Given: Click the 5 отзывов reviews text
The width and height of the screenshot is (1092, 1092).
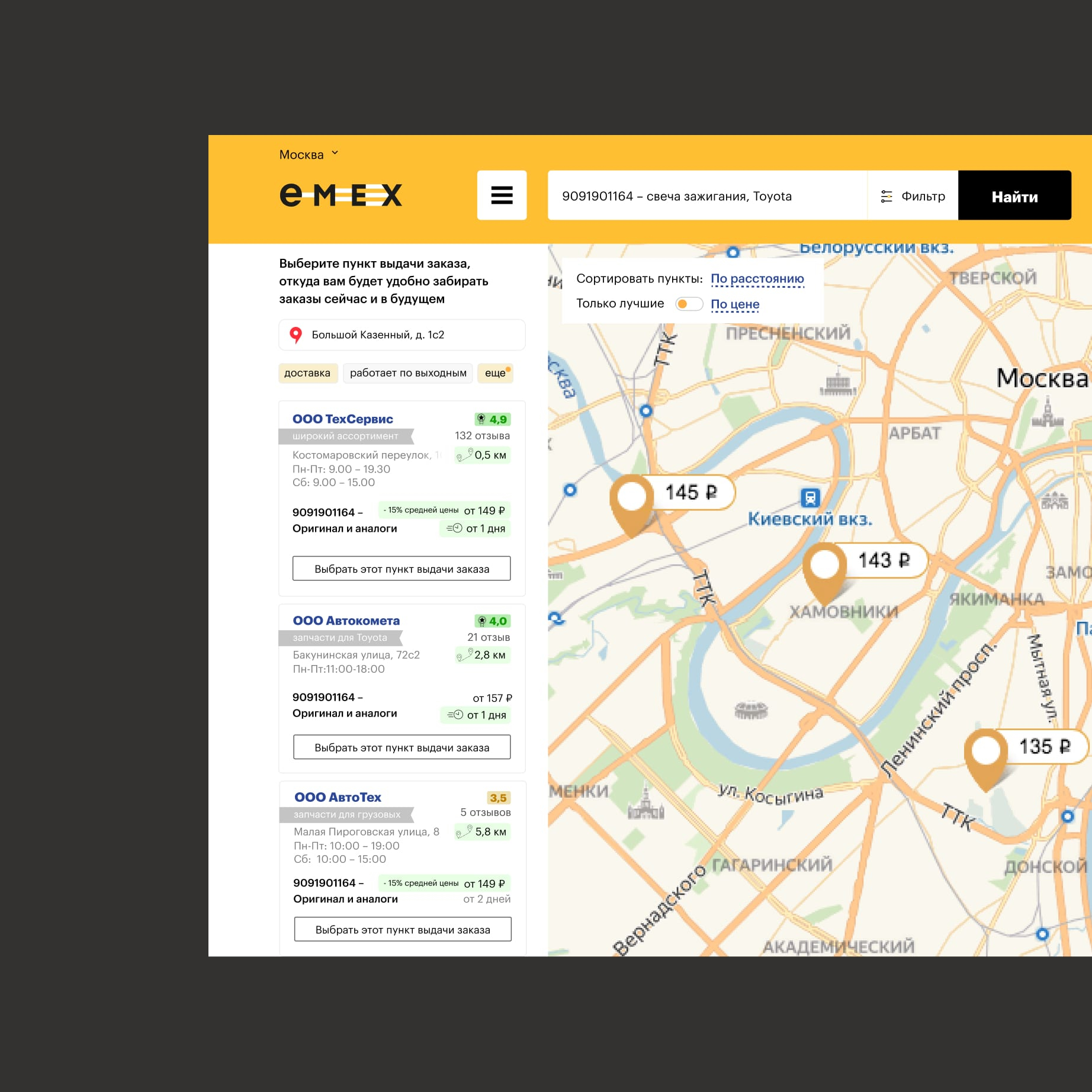Looking at the screenshot, I should (486, 812).
